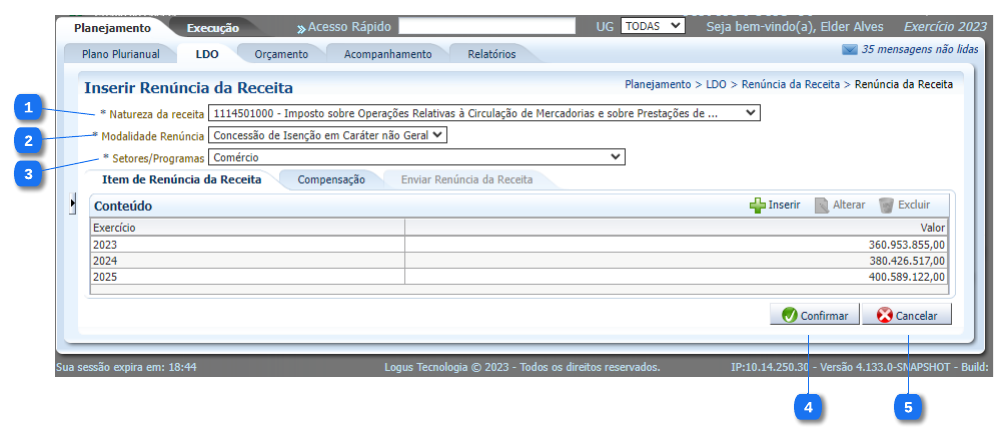Open the Setores/Programas dropdown
The image size is (1007, 441).
click(615, 157)
